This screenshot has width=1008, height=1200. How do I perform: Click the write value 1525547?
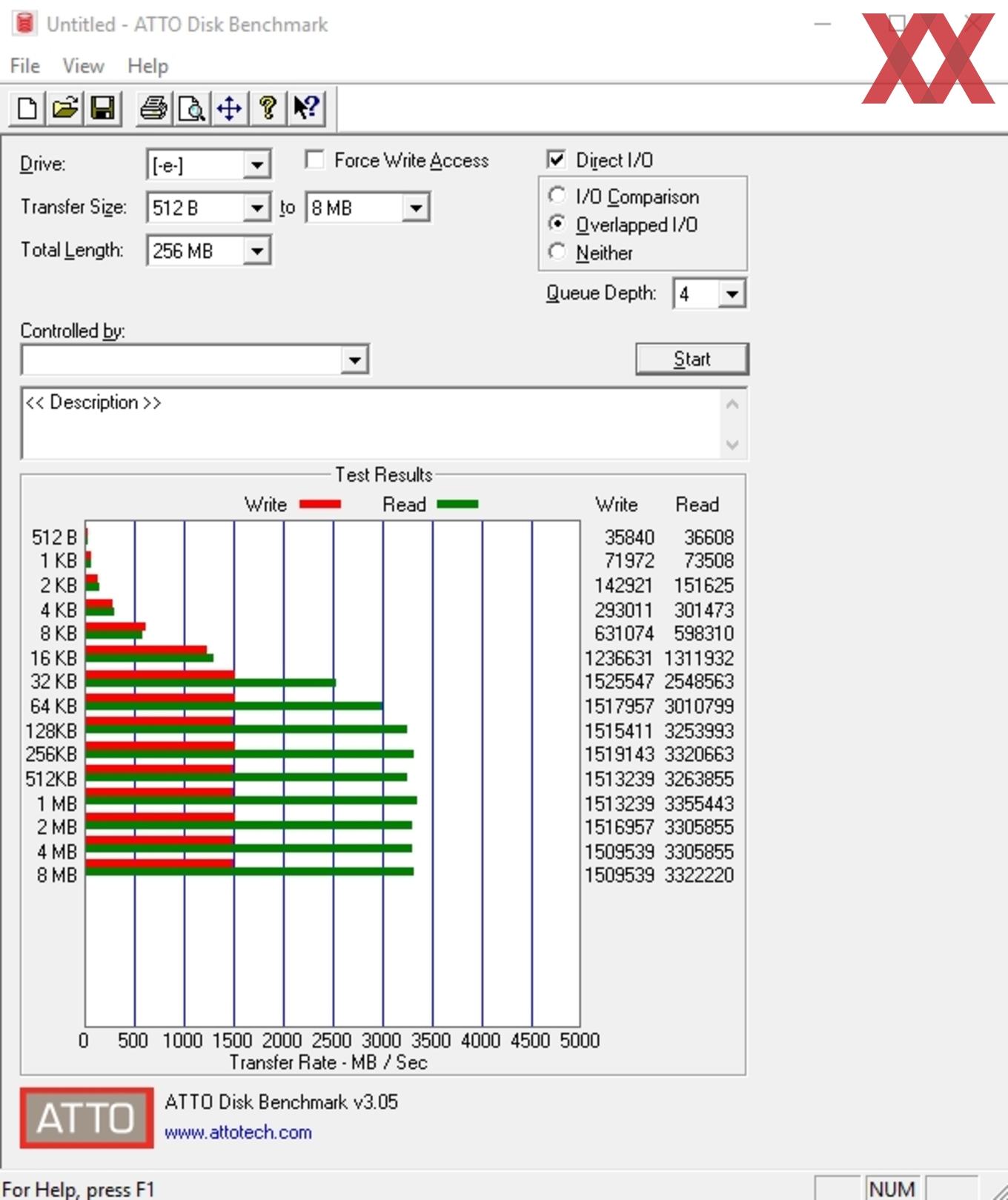(620, 681)
